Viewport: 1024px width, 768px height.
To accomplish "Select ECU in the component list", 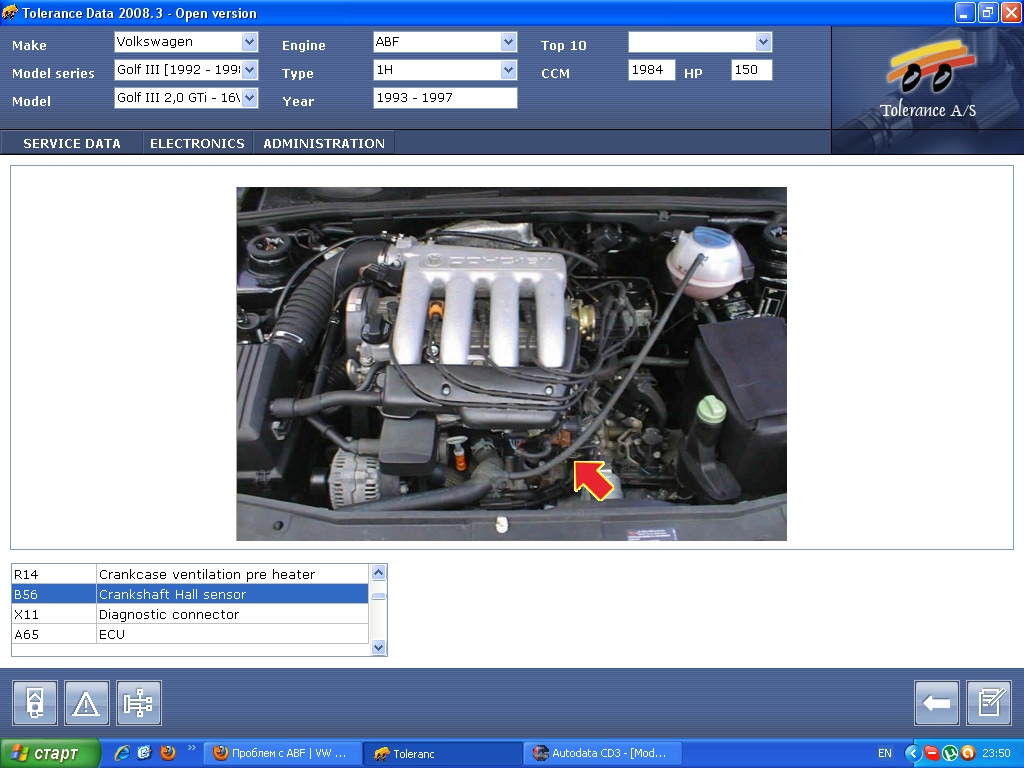I will coord(190,634).
